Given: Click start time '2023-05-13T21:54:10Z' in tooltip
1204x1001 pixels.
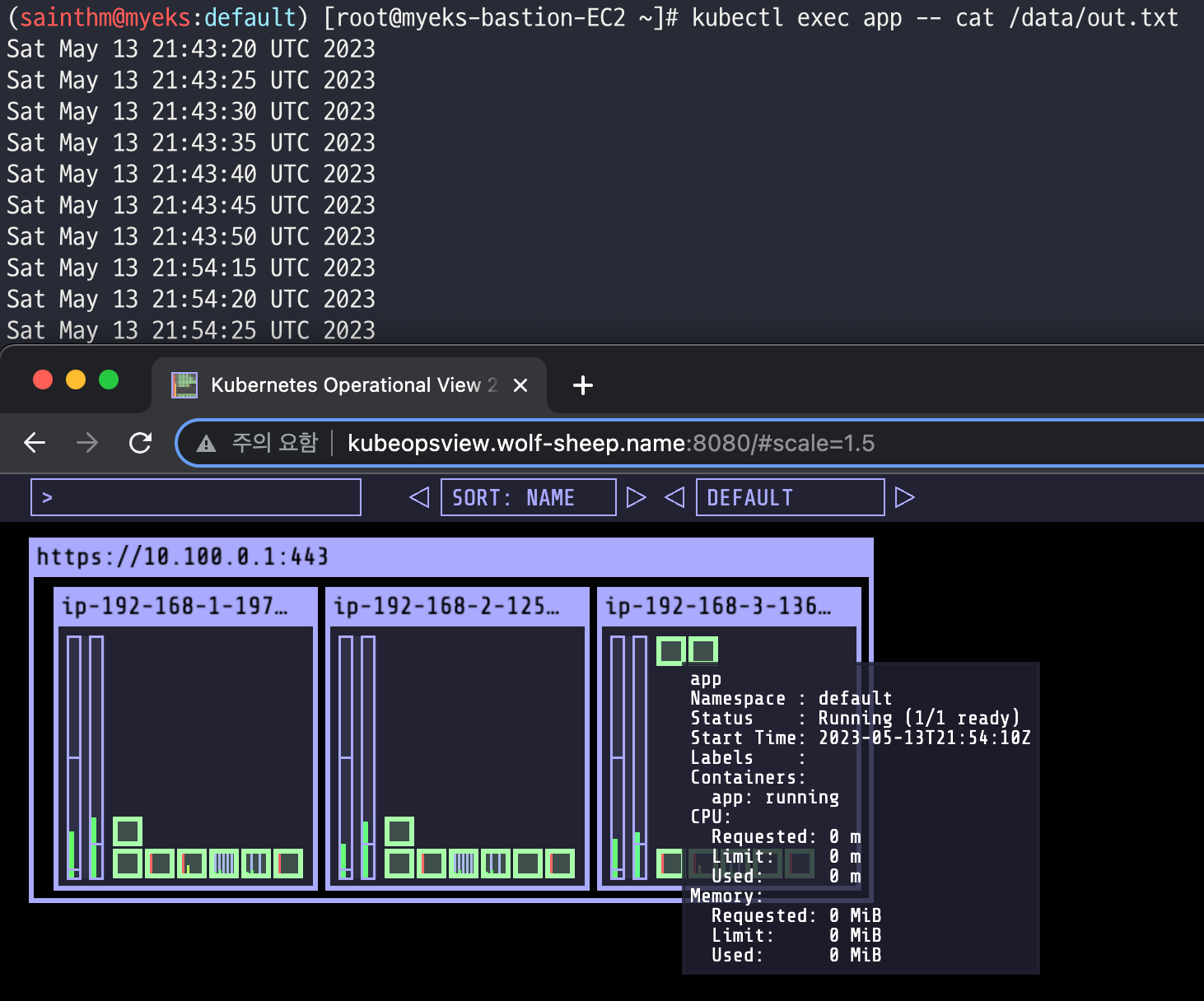Looking at the screenshot, I should tap(924, 738).
